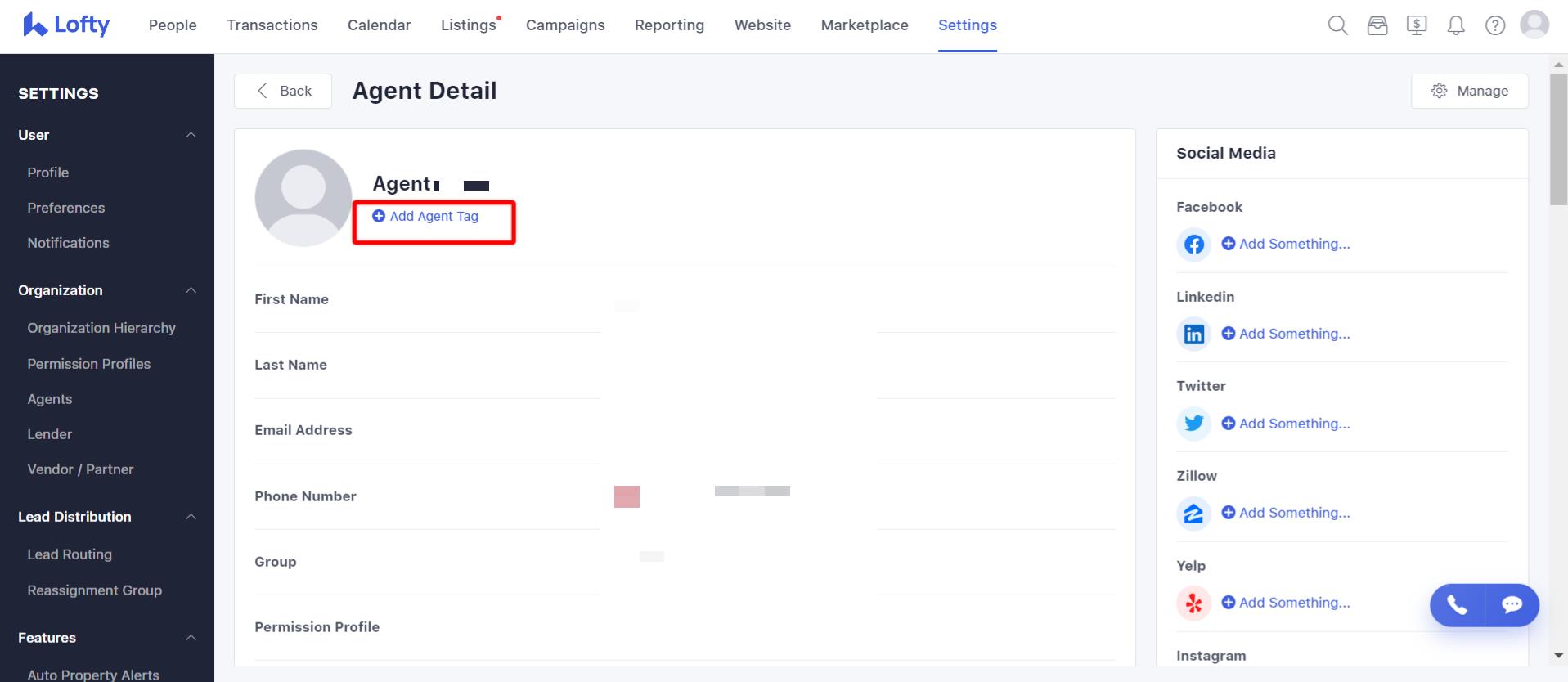Open Lead Routing
Image resolution: width=1568 pixels, height=682 pixels.
(x=70, y=554)
